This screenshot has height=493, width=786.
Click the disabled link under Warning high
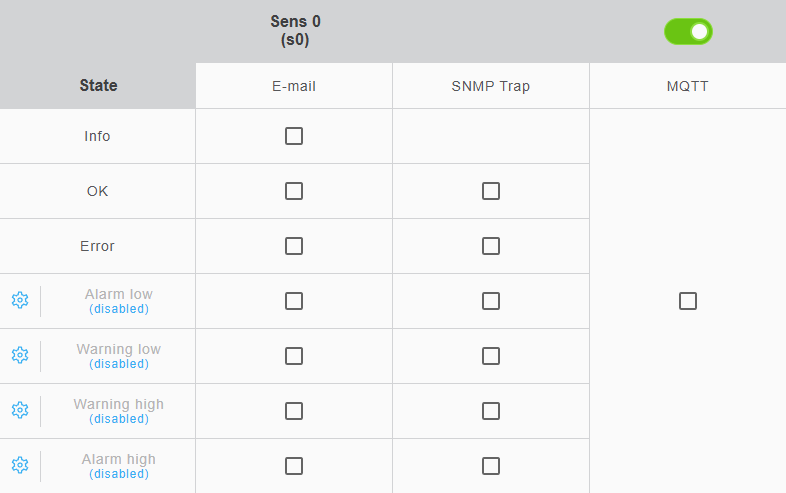click(x=119, y=419)
